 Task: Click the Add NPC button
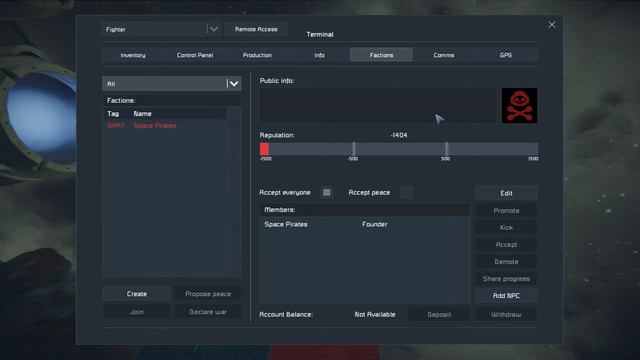[x=506, y=296]
